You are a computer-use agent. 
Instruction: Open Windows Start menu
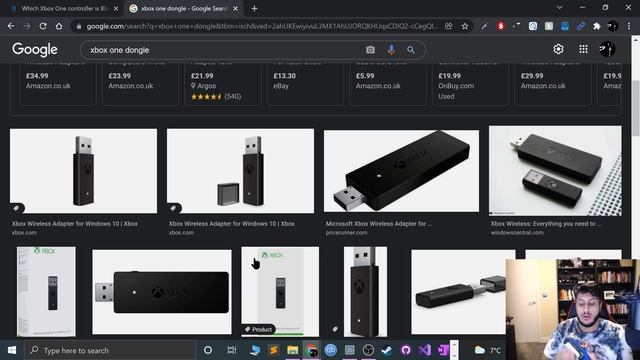pos(12,350)
